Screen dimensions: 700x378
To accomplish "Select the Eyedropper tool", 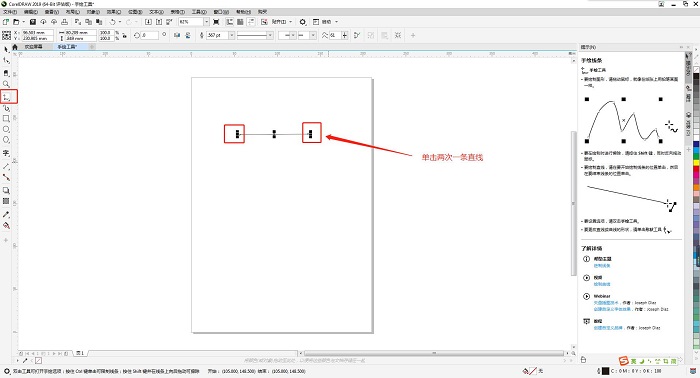I will 6,215.
